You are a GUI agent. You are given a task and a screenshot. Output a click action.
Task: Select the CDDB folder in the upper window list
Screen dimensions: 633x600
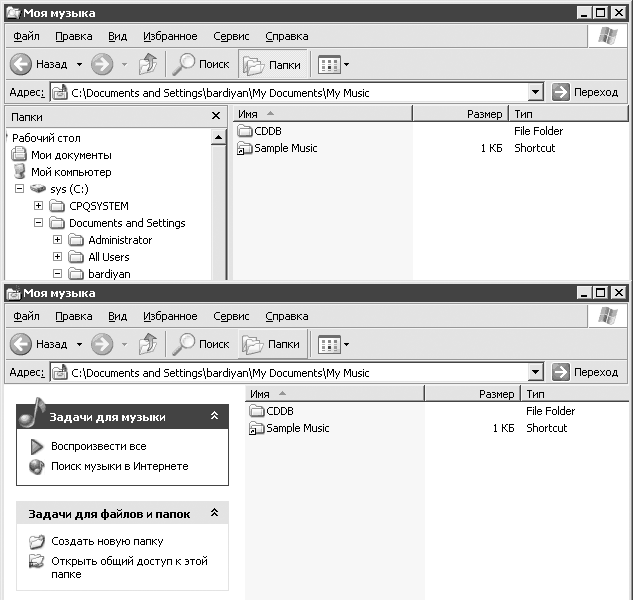268,131
